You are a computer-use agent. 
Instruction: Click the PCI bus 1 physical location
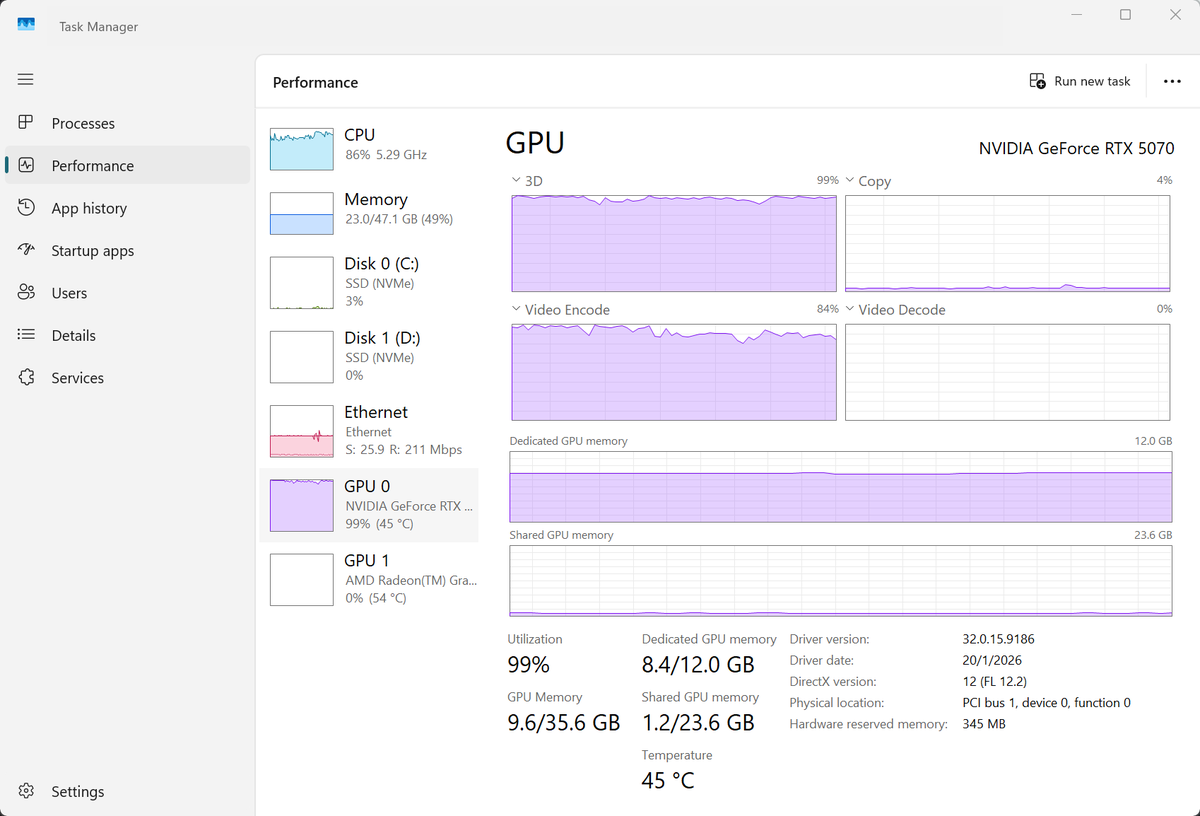(x=1046, y=703)
